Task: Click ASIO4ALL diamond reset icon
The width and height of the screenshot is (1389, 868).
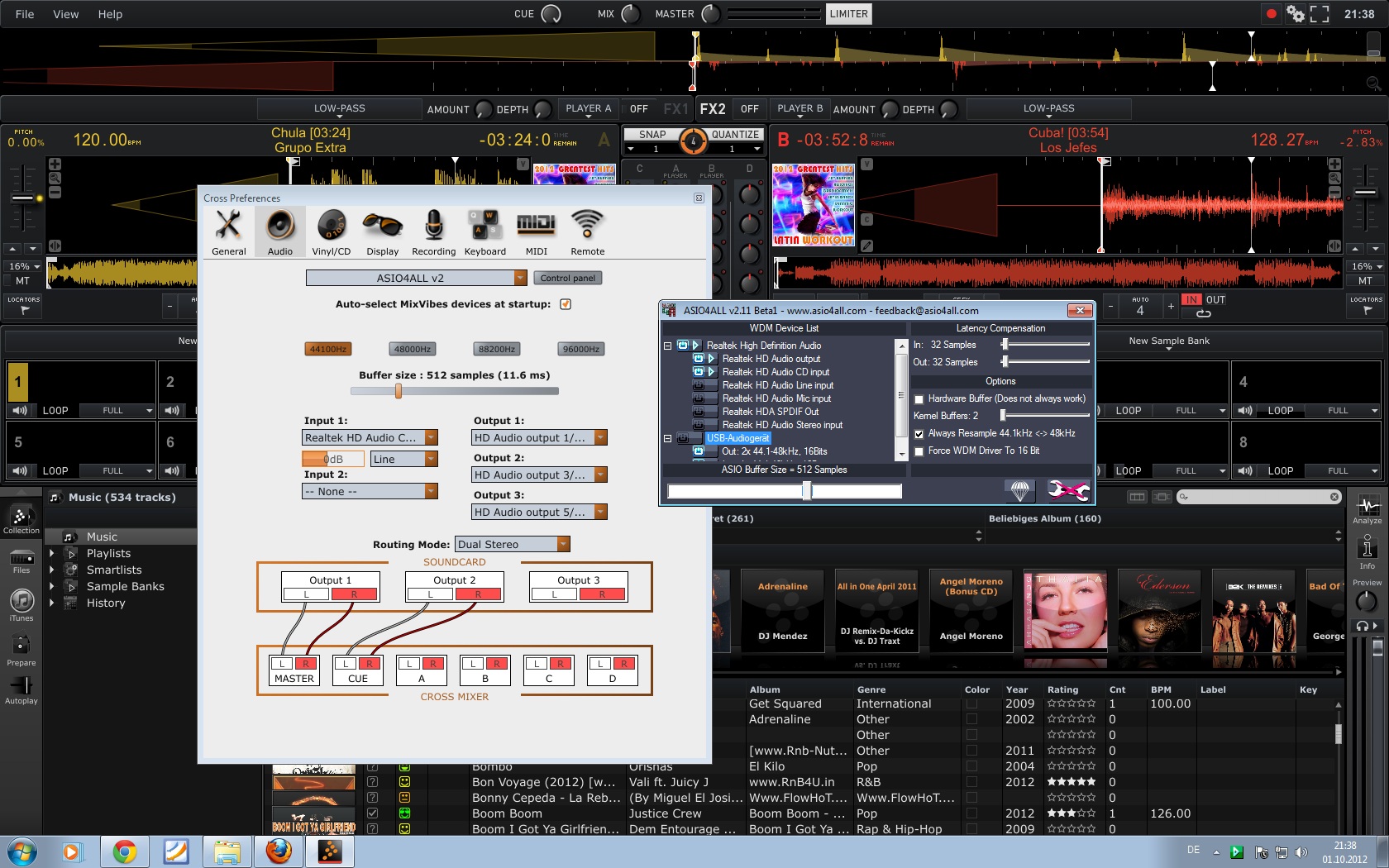Action: (1019, 491)
